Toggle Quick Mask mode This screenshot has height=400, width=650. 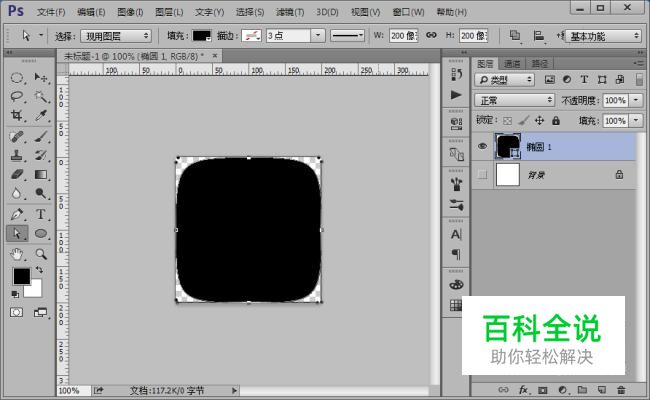click(x=17, y=312)
